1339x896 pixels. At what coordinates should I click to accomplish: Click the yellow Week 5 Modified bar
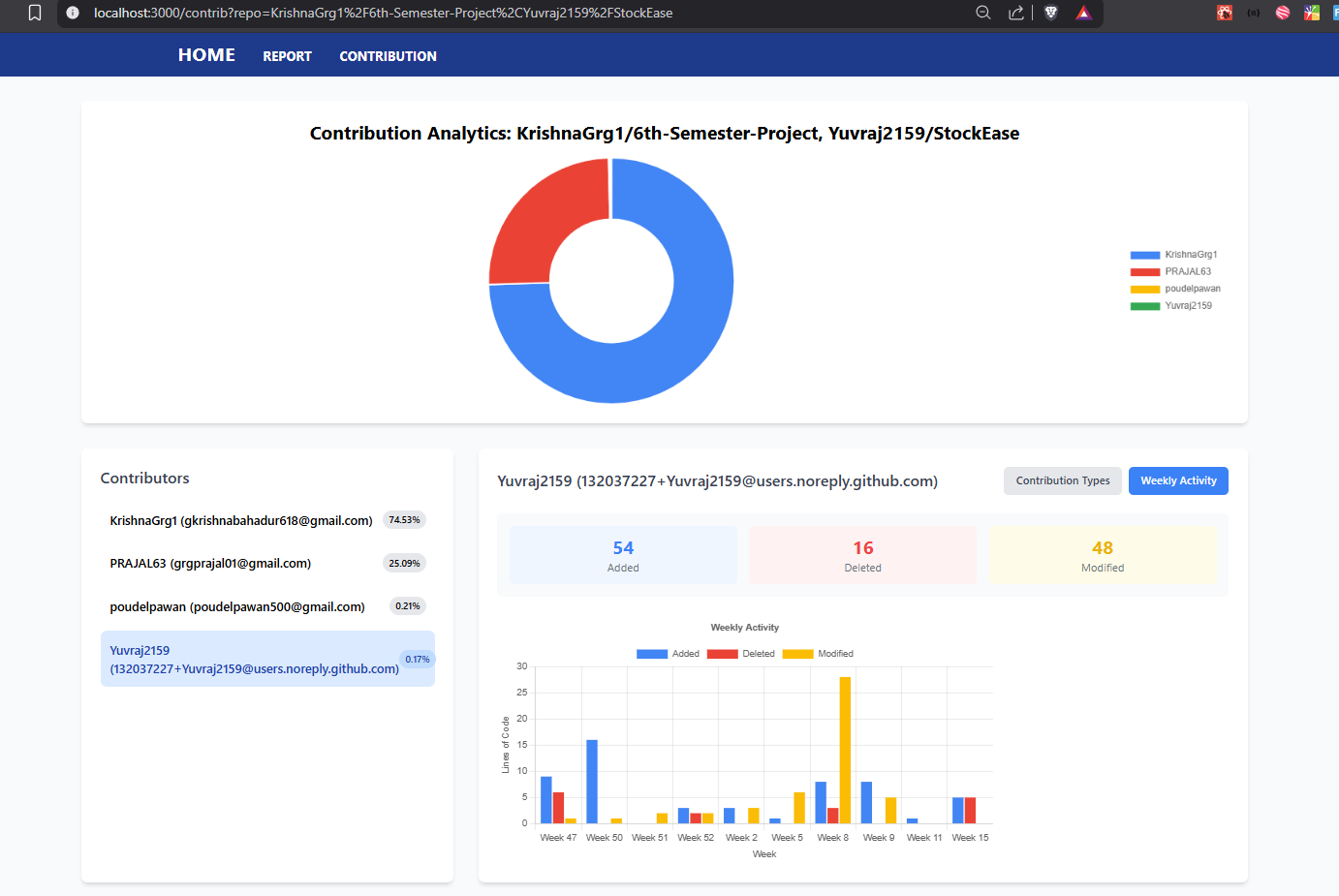[x=799, y=808]
